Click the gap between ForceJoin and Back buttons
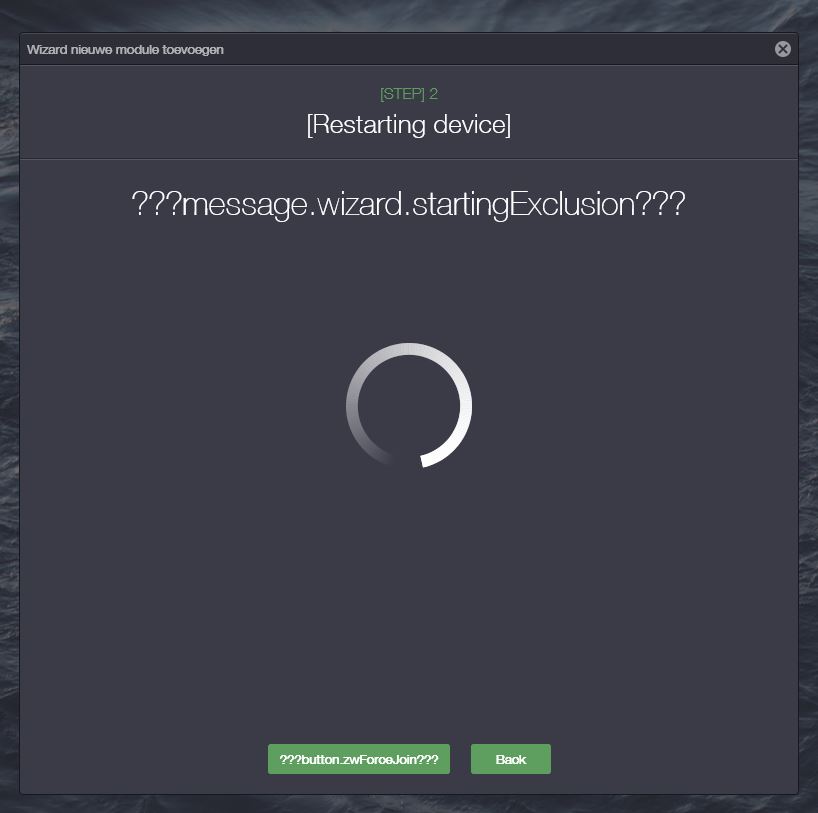Image resolution: width=818 pixels, height=813 pixels. pos(461,759)
